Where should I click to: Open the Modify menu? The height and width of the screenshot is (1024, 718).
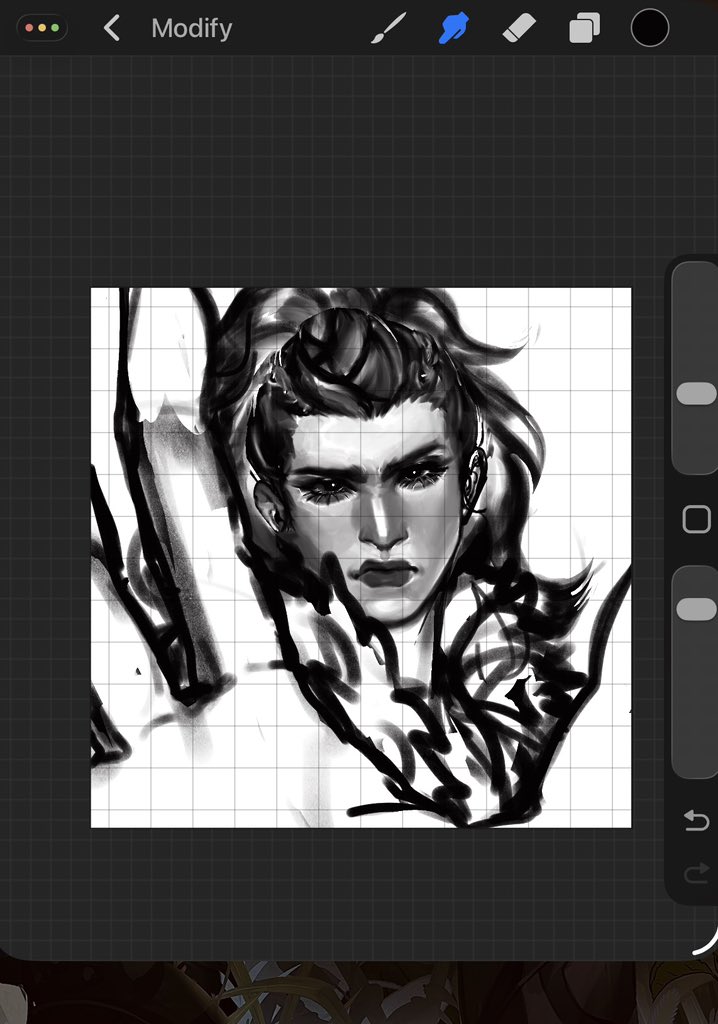pos(191,28)
